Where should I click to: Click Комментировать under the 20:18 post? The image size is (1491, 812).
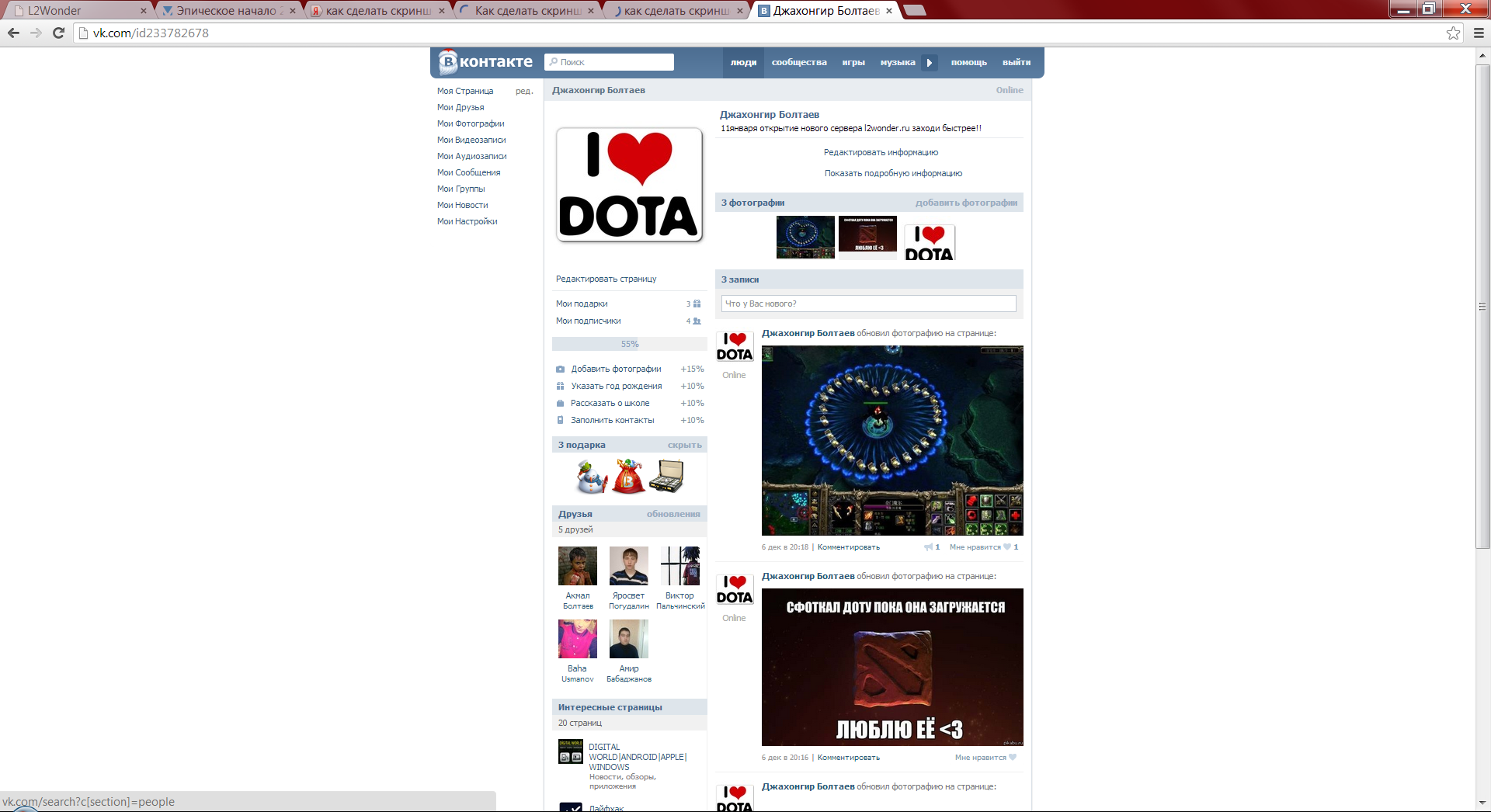[x=848, y=547]
